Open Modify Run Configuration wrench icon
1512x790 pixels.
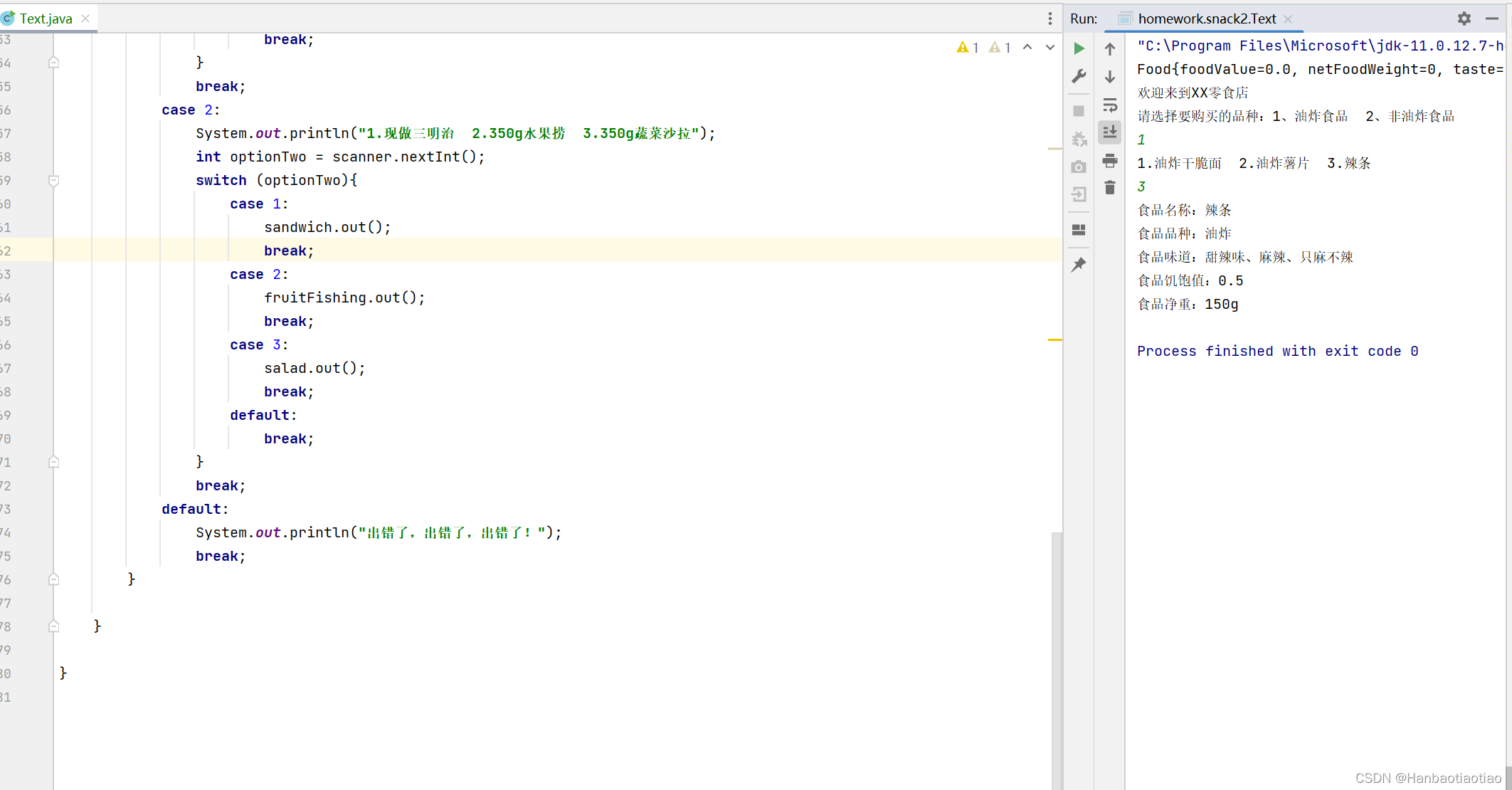[x=1079, y=76]
